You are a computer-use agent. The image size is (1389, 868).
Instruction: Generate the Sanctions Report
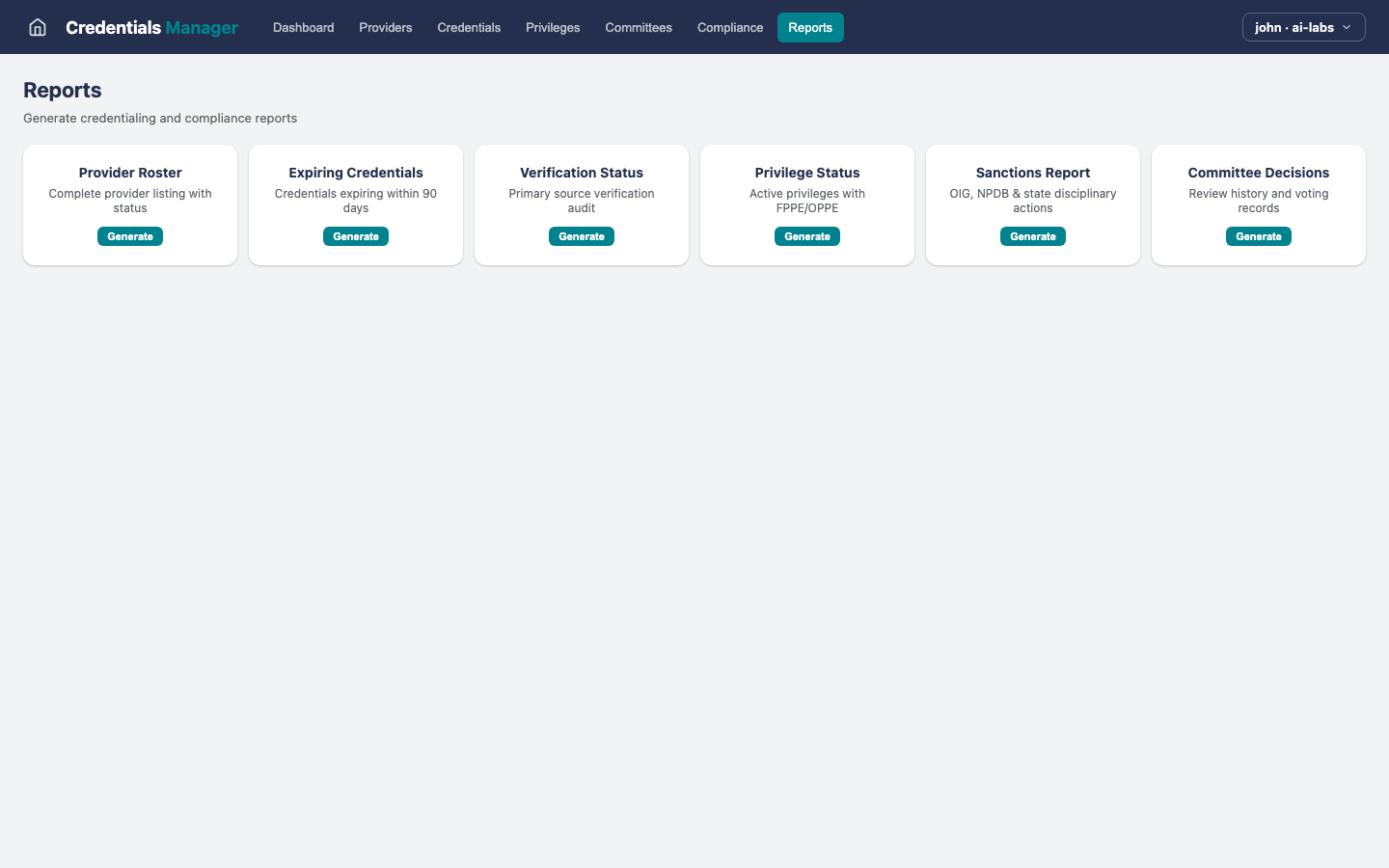1032,235
